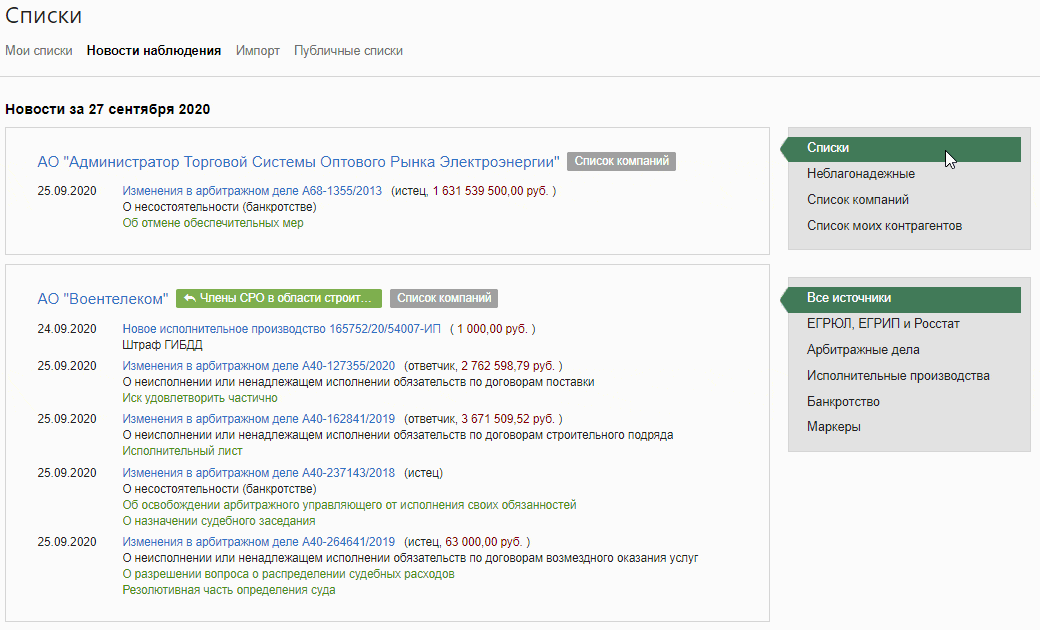
Task: Click text about договорам поставки obligations
Action: click(358, 382)
